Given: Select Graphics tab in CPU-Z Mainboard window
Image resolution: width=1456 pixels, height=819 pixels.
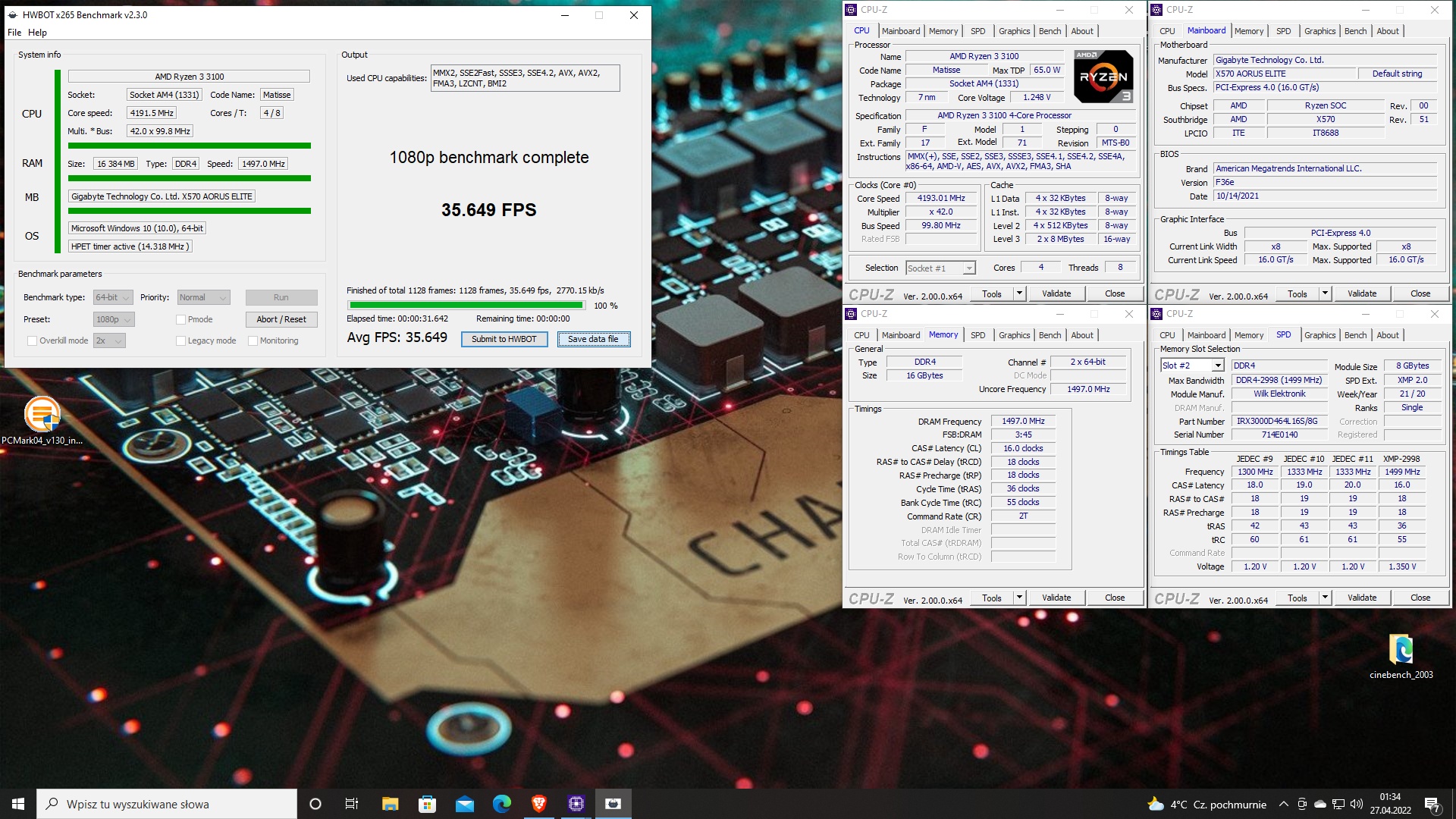Looking at the screenshot, I should [x=1319, y=31].
